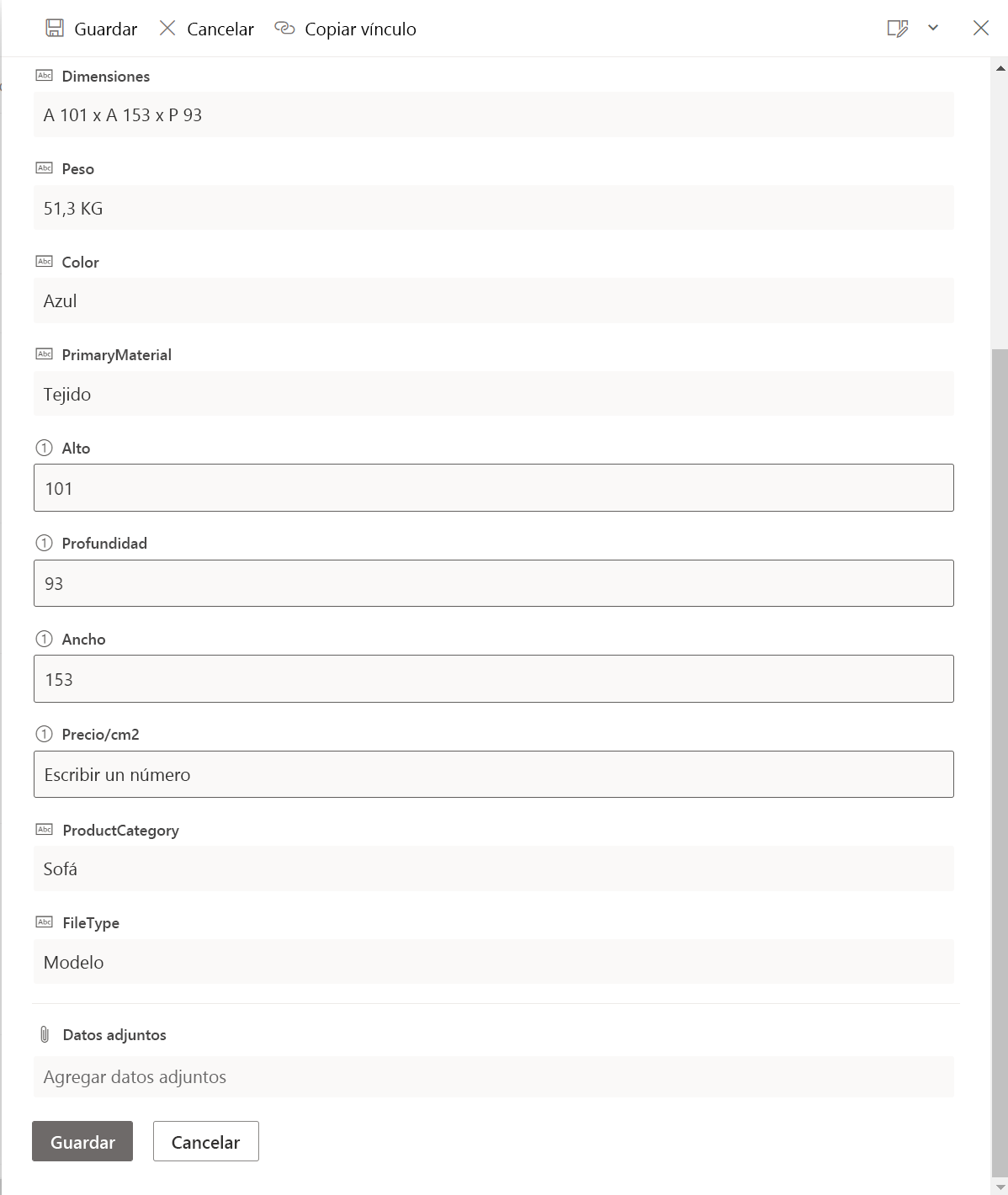The image size is (1008, 1195).
Task: Select the Alto number field
Action: [494, 487]
